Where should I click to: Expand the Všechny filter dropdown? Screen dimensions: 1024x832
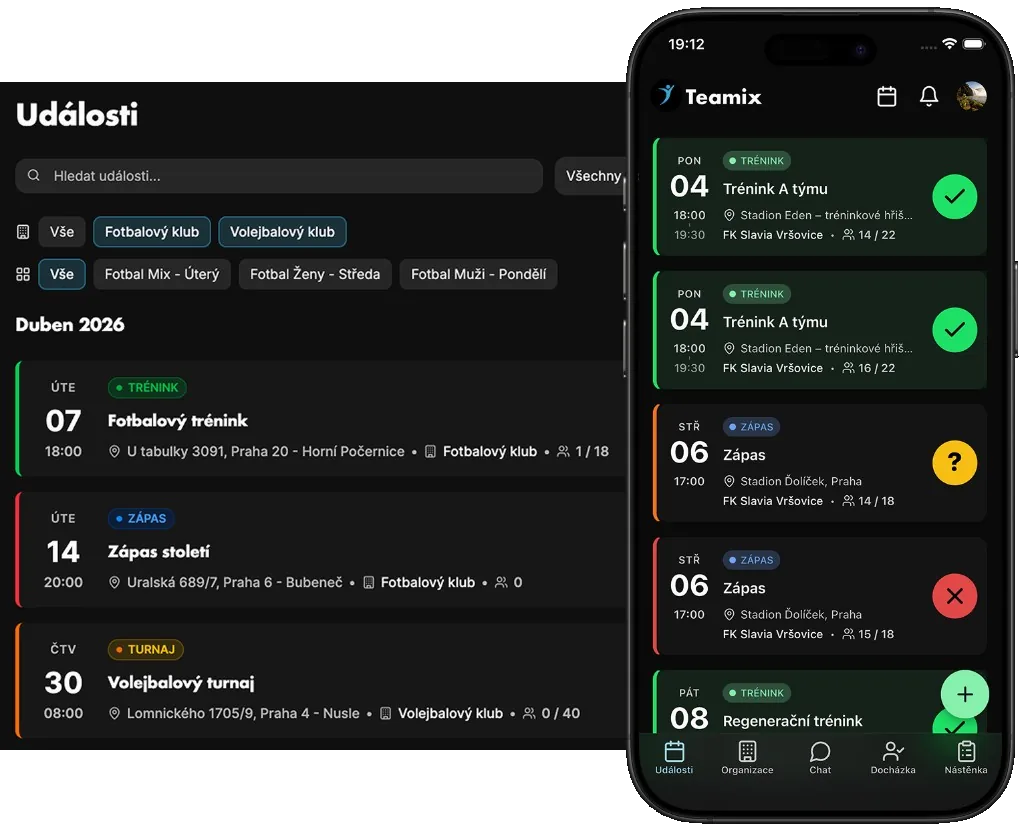[592, 176]
